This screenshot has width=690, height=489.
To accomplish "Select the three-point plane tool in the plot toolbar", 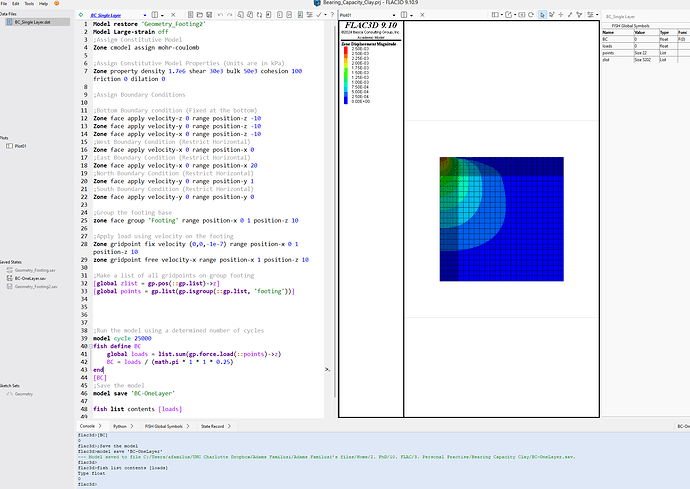I will [580, 15].
